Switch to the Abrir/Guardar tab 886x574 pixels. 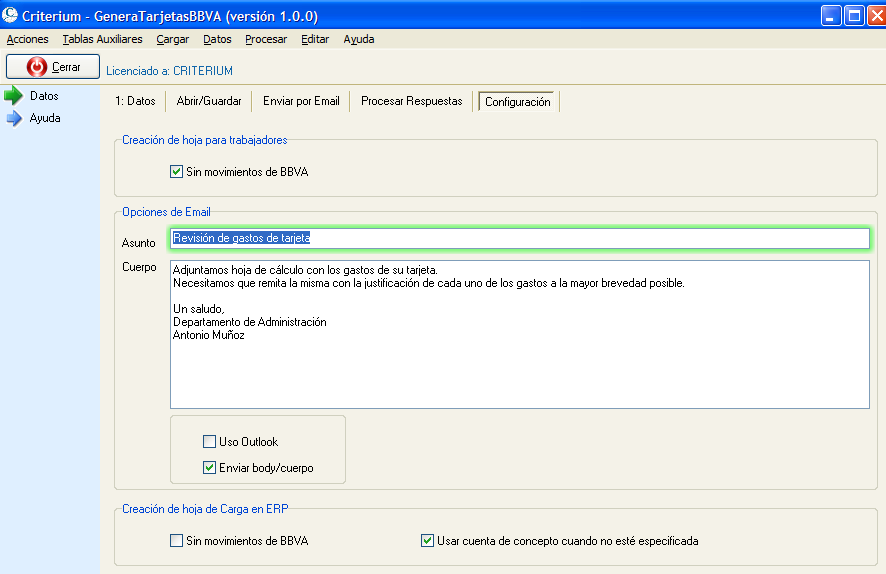(209, 101)
